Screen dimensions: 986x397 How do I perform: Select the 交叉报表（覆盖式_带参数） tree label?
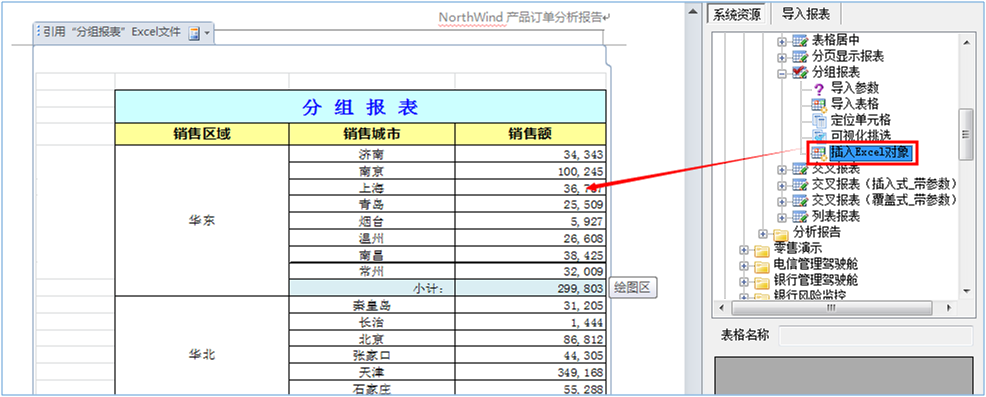(884, 200)
